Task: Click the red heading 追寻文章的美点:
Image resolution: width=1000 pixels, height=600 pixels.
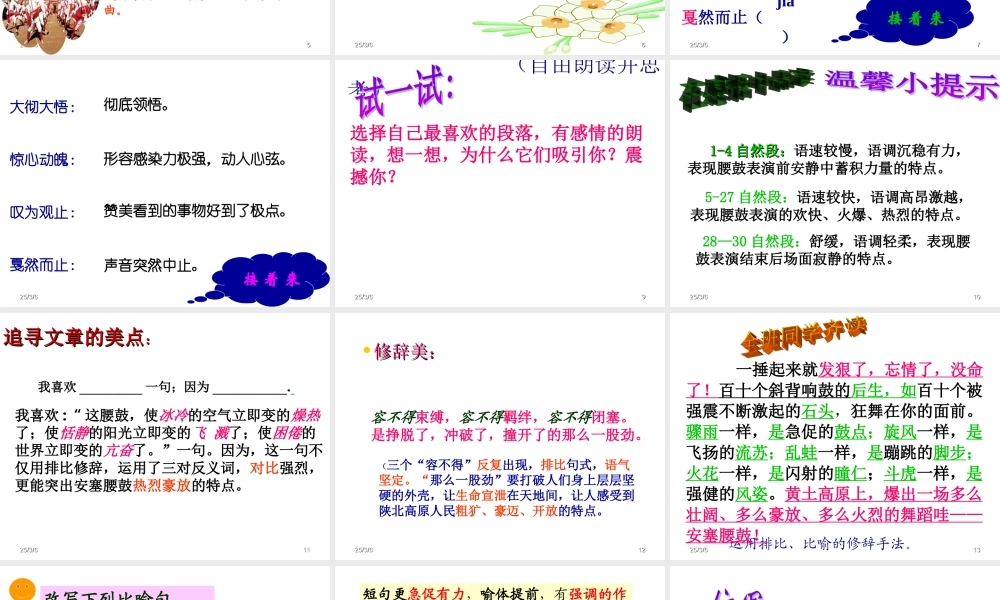Action: (78, 337)
